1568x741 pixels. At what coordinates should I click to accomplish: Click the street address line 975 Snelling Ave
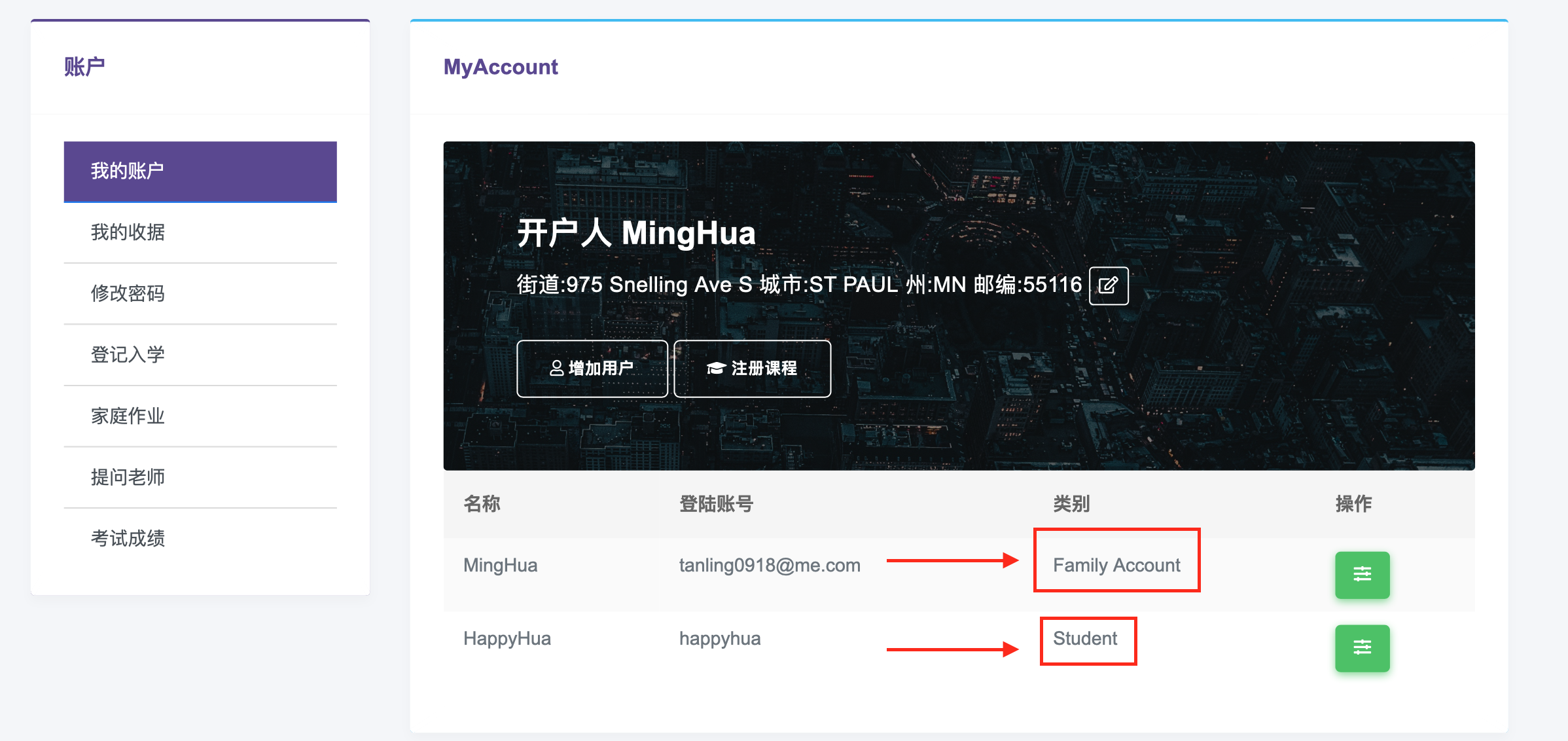[x=799, y=285]
